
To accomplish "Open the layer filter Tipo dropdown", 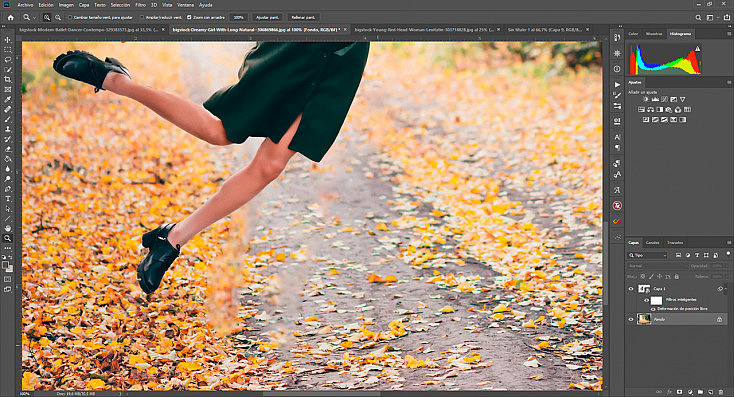I will pyautogui.click(x=648, y=255).
